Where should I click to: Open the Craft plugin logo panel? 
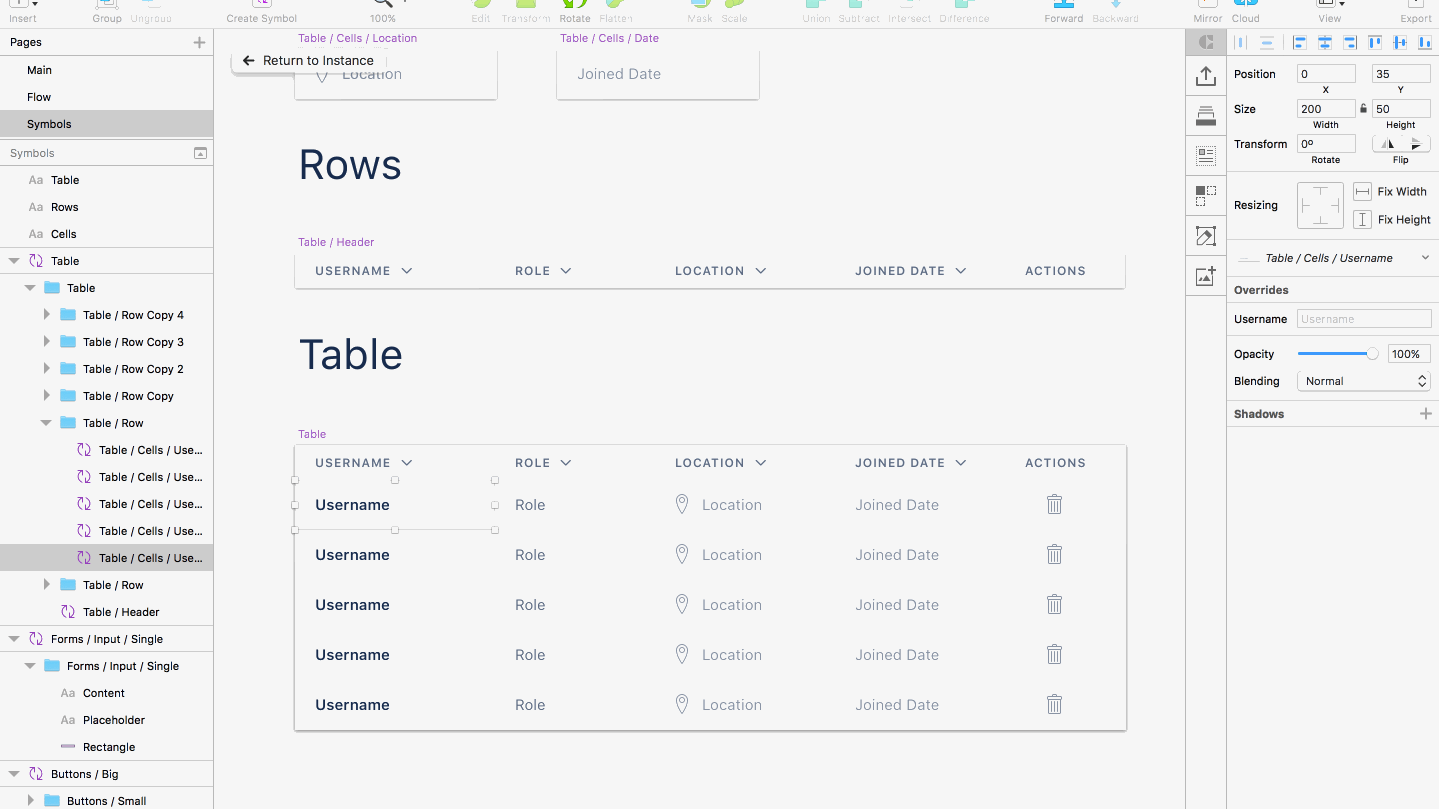[1206, 42]
